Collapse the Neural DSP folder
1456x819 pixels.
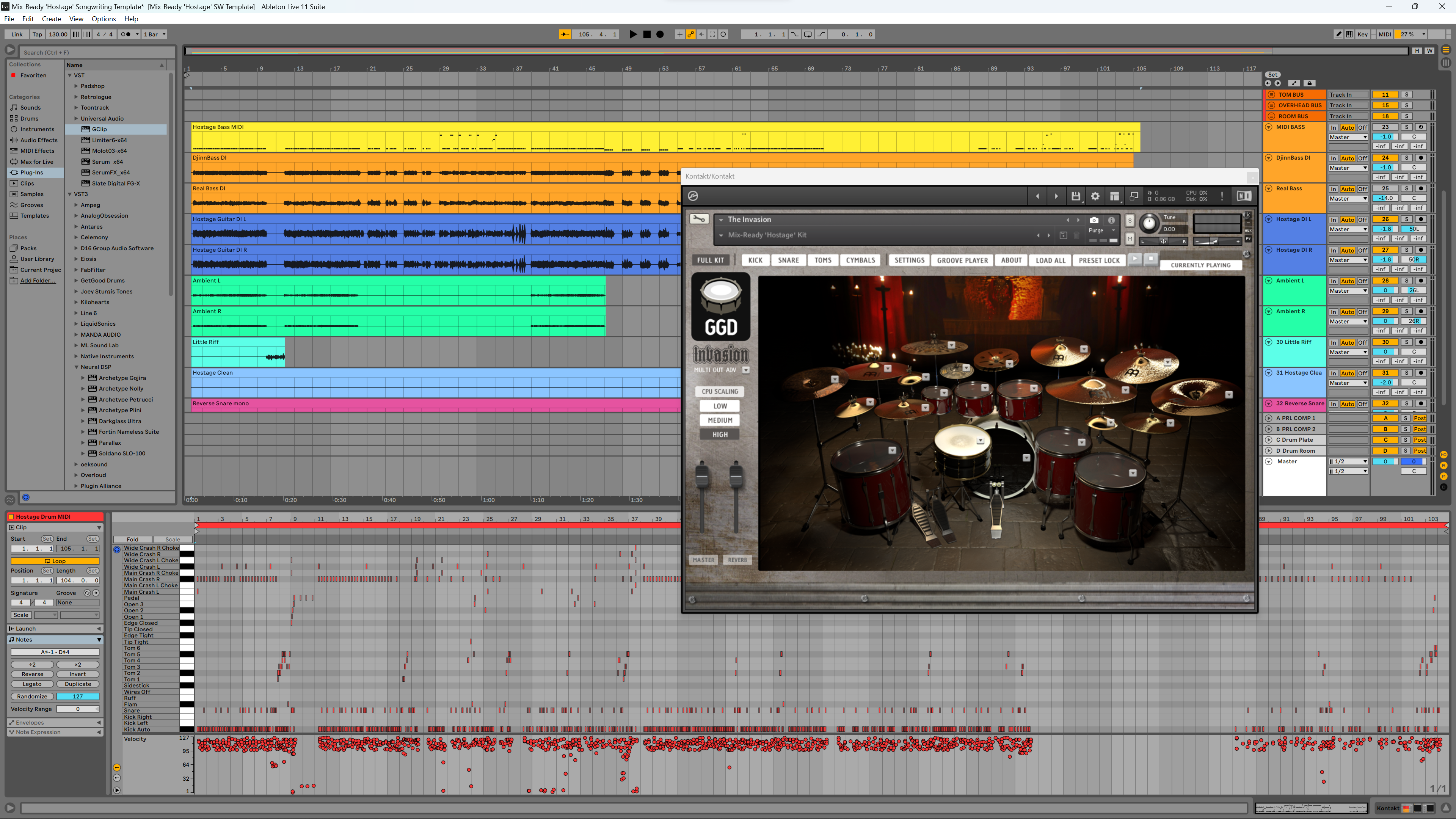pyautogui.click(x=76, y=367)
